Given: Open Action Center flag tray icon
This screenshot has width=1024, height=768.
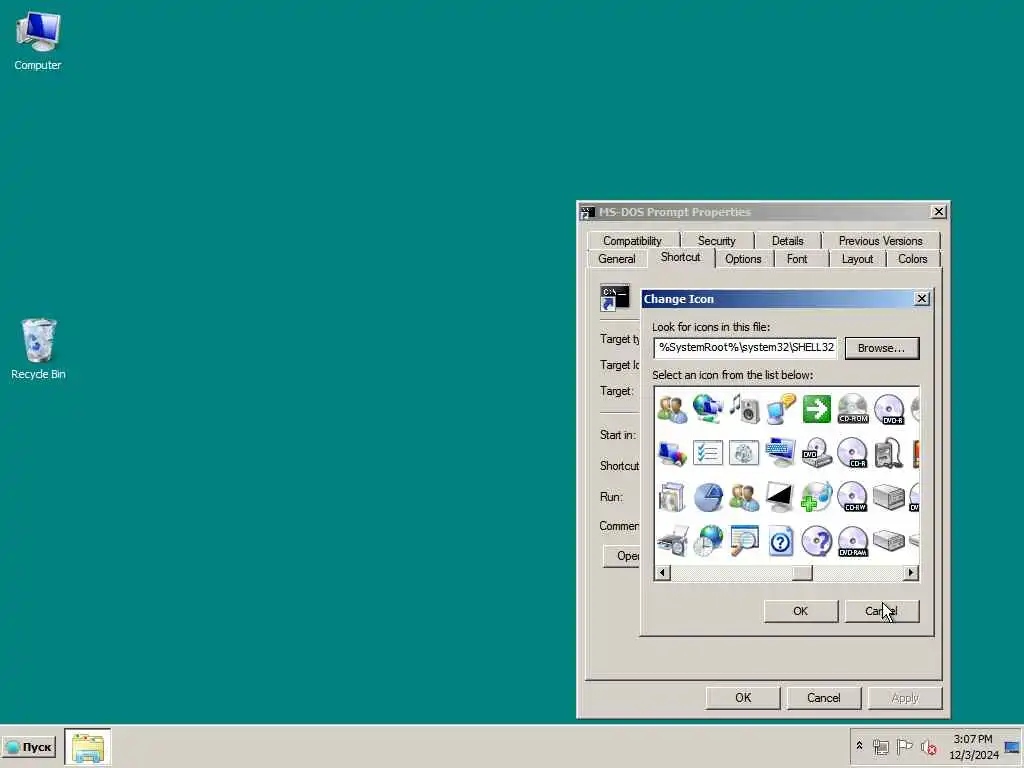Looking at the screenshot, I should tap(904, 746).
